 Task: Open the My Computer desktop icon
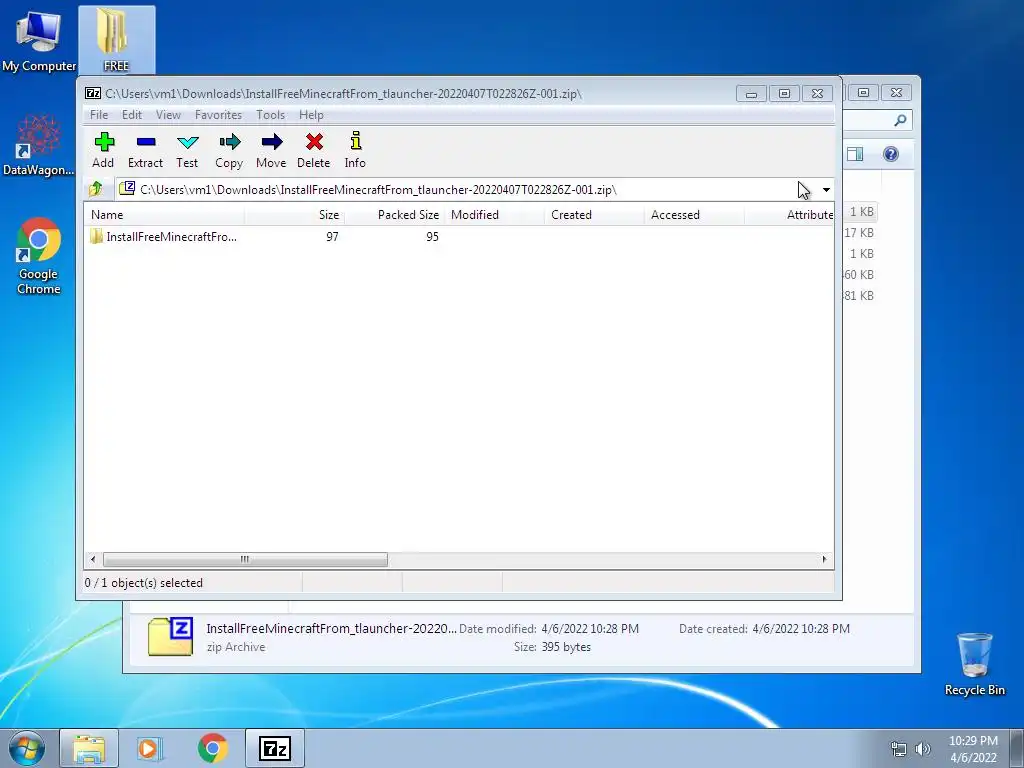pos(39,40)
